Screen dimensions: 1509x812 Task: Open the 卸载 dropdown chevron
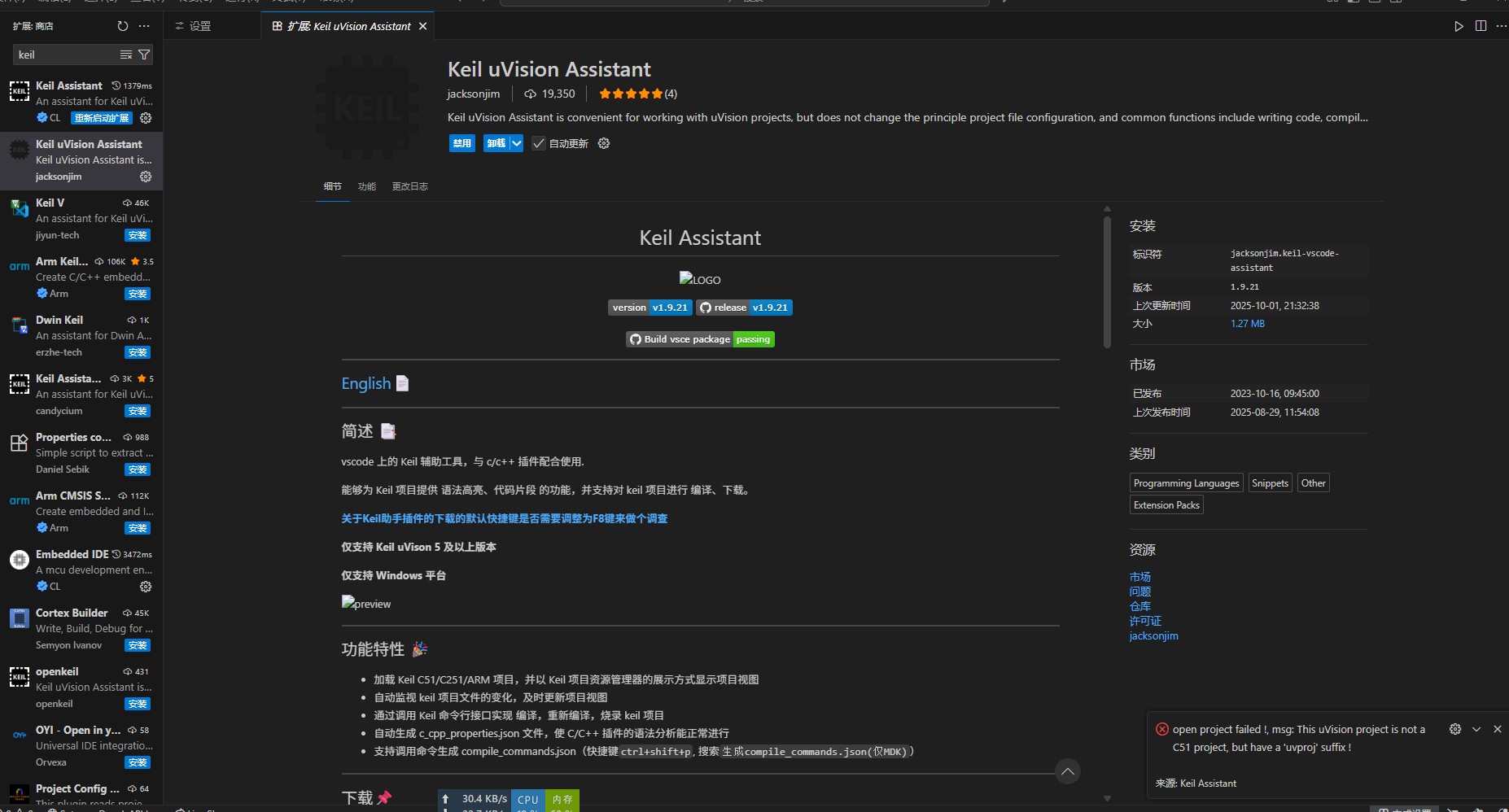pyautogui.click(x=516, y=143)
